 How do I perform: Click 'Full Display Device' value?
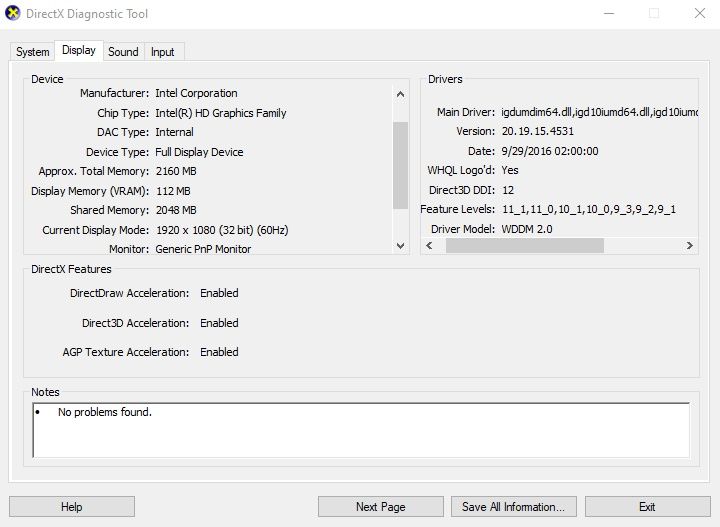(x=199, y=152)
